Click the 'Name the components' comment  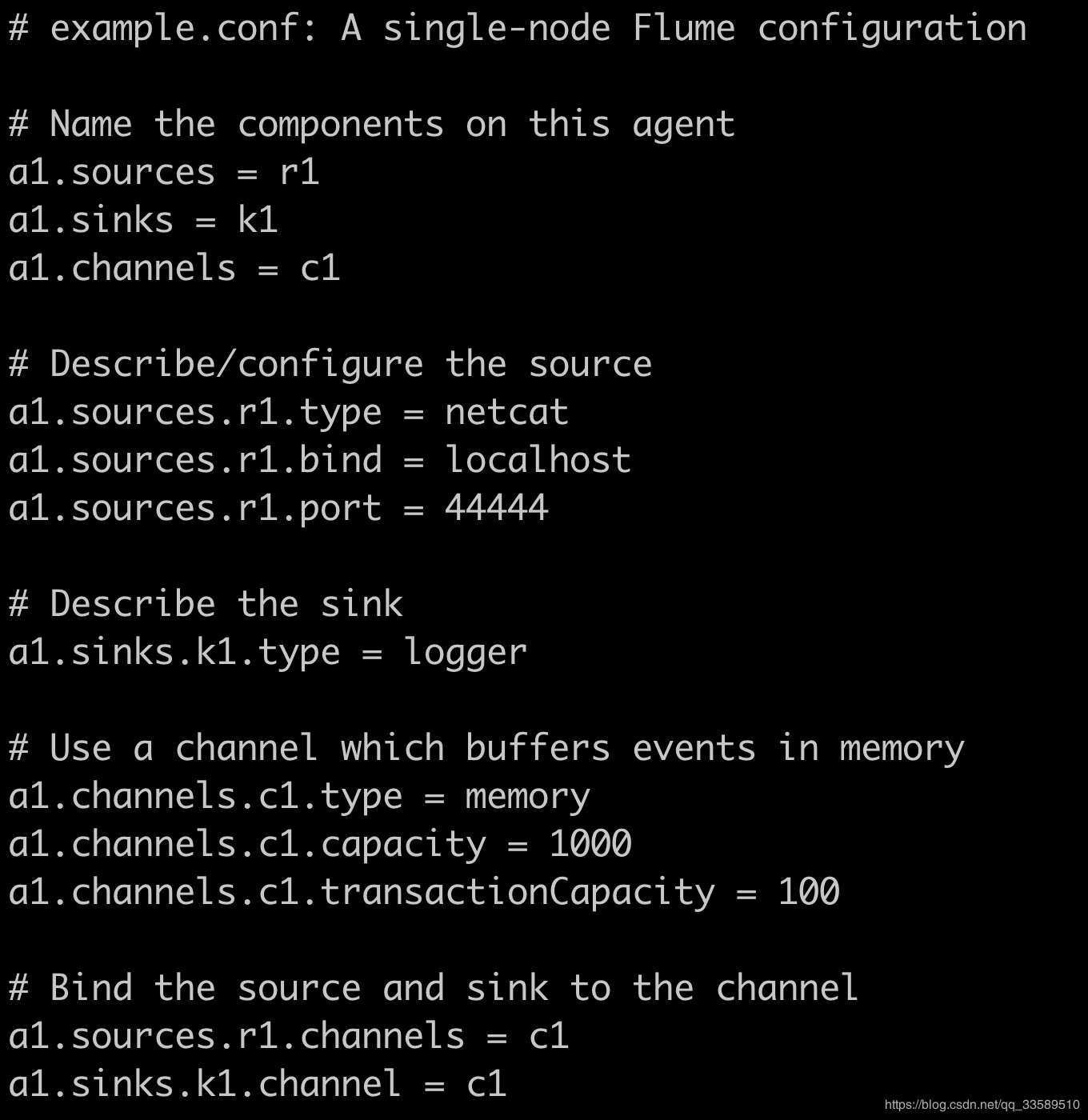[x=371, y=125]
